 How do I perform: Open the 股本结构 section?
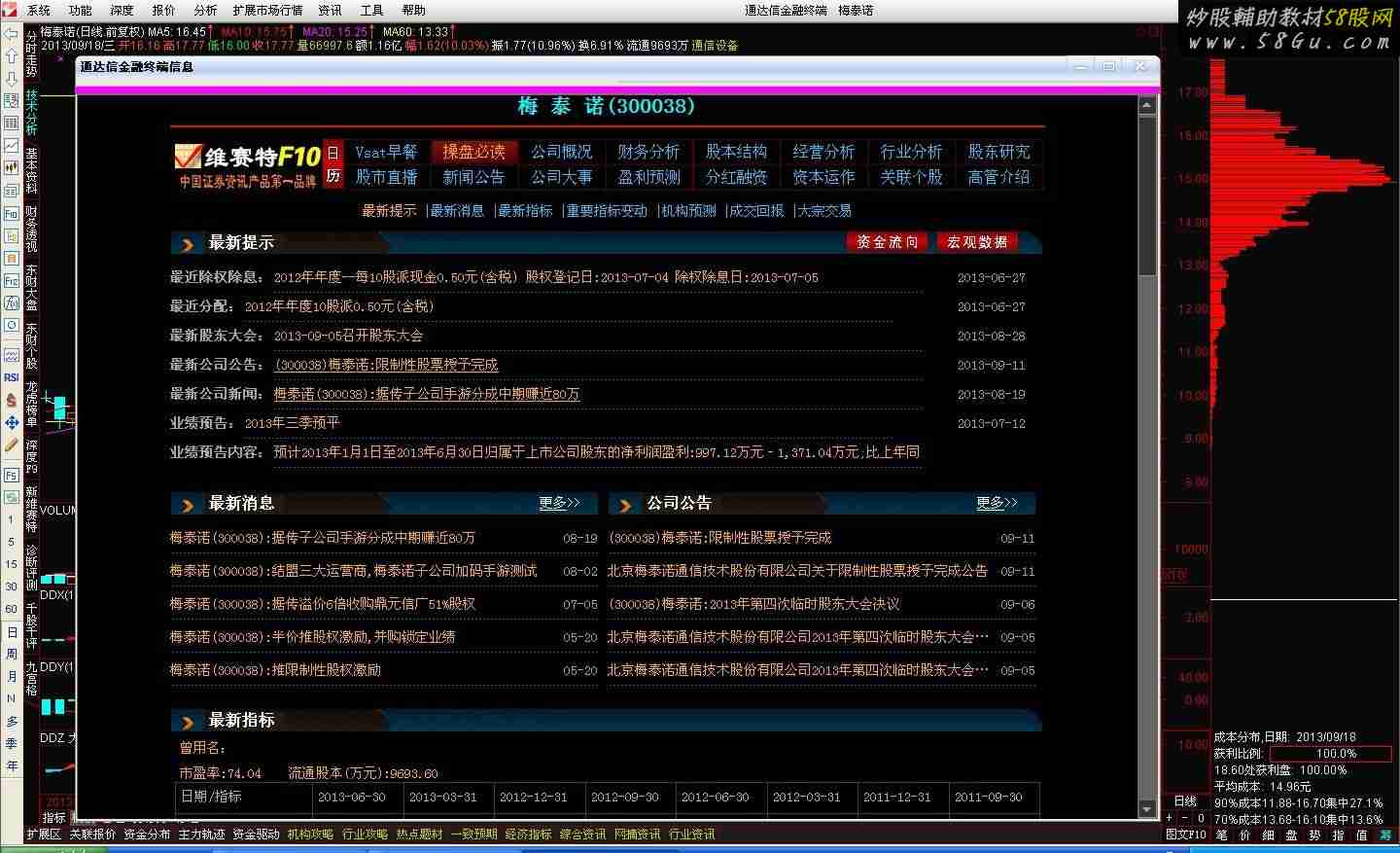[736, 152]
